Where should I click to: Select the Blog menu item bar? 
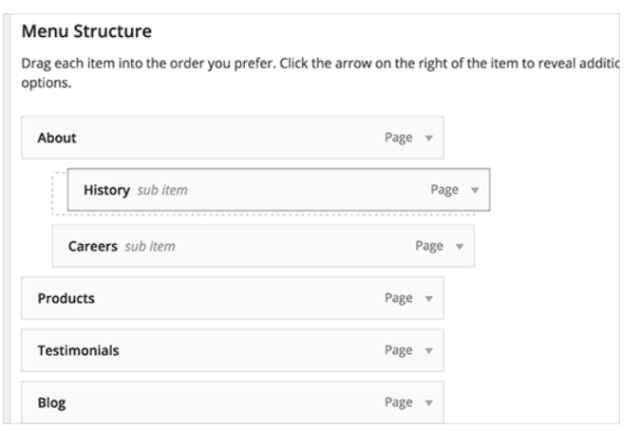point(233,402)
